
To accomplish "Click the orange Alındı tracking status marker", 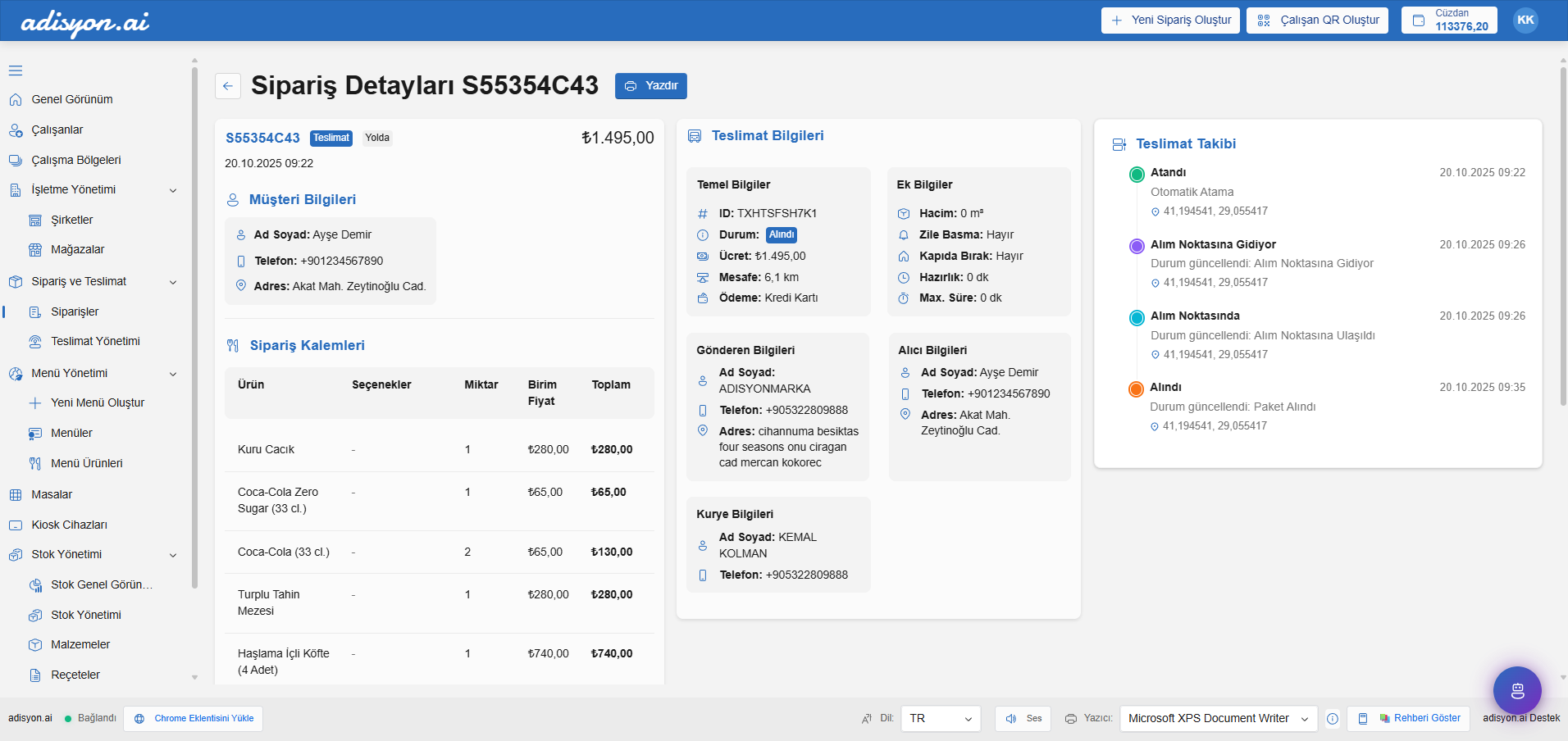I will coord(1136,389).
